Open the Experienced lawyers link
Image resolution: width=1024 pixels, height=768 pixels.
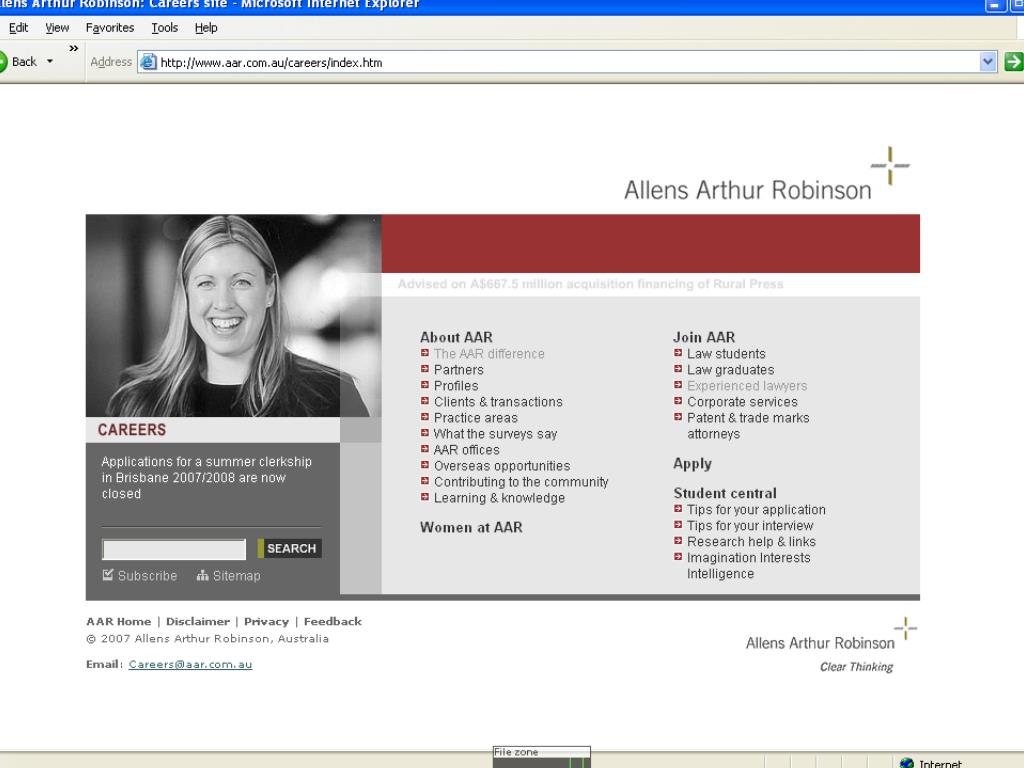pyautogui.click(x=747, y=385)
